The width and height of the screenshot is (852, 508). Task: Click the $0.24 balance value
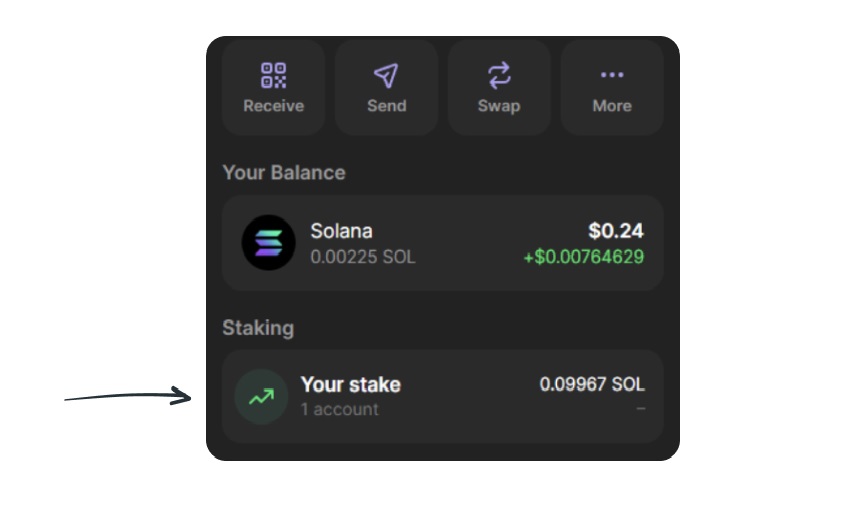pos(616,230)
